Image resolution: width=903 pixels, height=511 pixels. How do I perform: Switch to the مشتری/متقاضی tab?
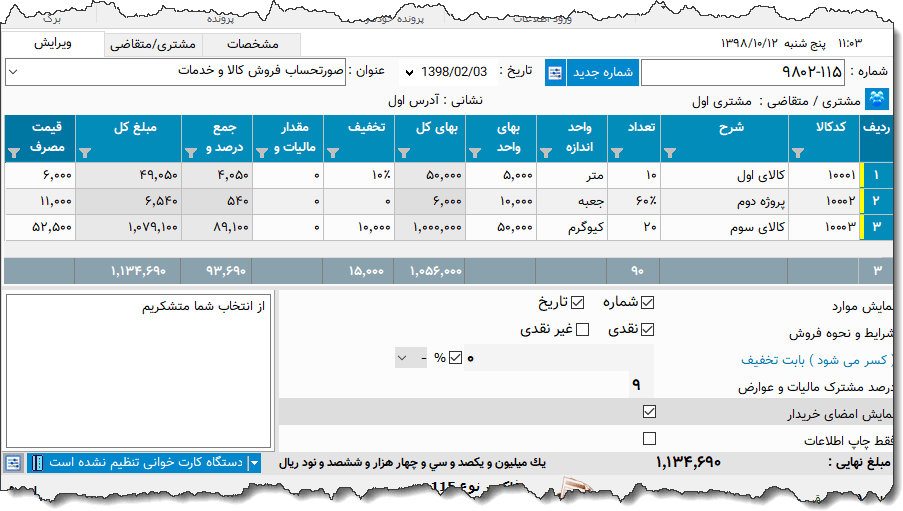point(152,45)
